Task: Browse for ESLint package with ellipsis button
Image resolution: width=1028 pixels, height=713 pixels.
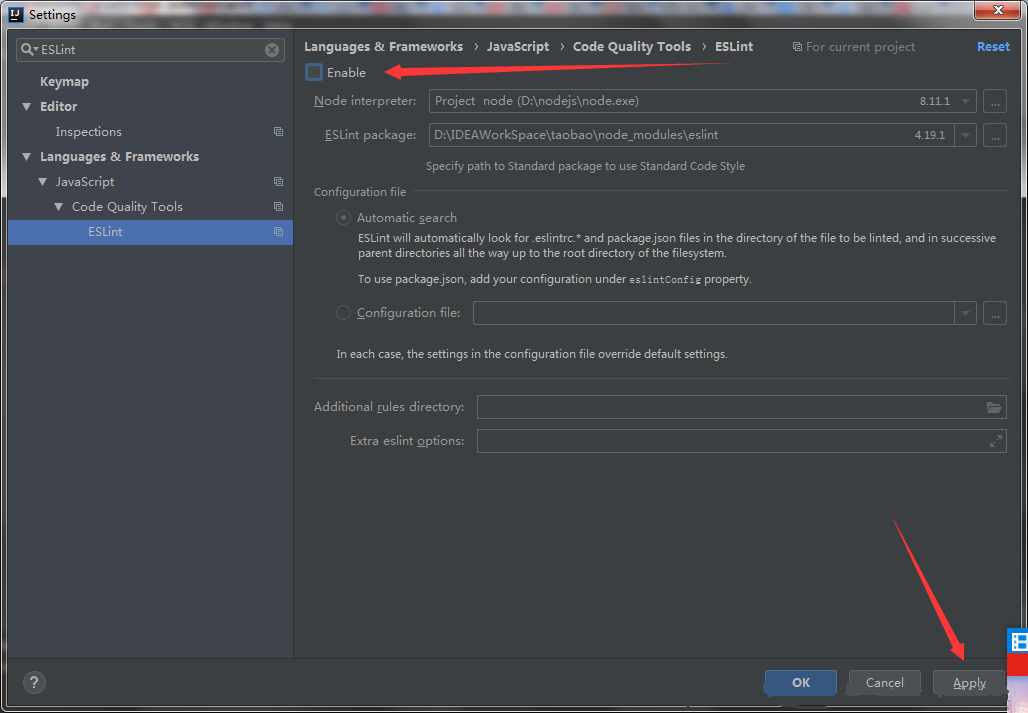Action: [x=995, y=136]
